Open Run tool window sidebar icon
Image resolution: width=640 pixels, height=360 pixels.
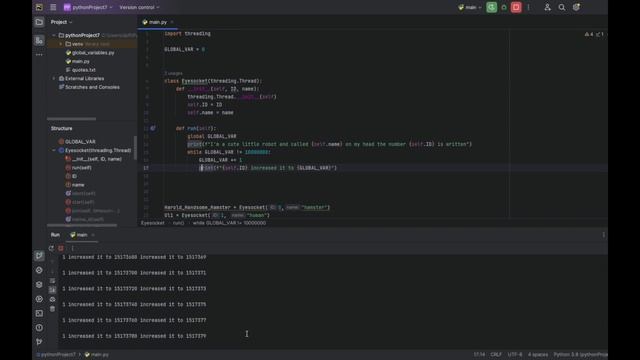click(x=39, y=256)
